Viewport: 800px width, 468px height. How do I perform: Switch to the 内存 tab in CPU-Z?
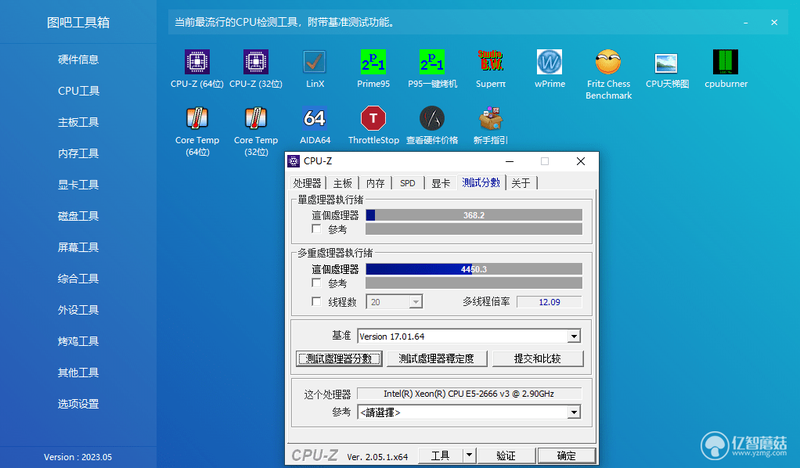tap(375, 183)
